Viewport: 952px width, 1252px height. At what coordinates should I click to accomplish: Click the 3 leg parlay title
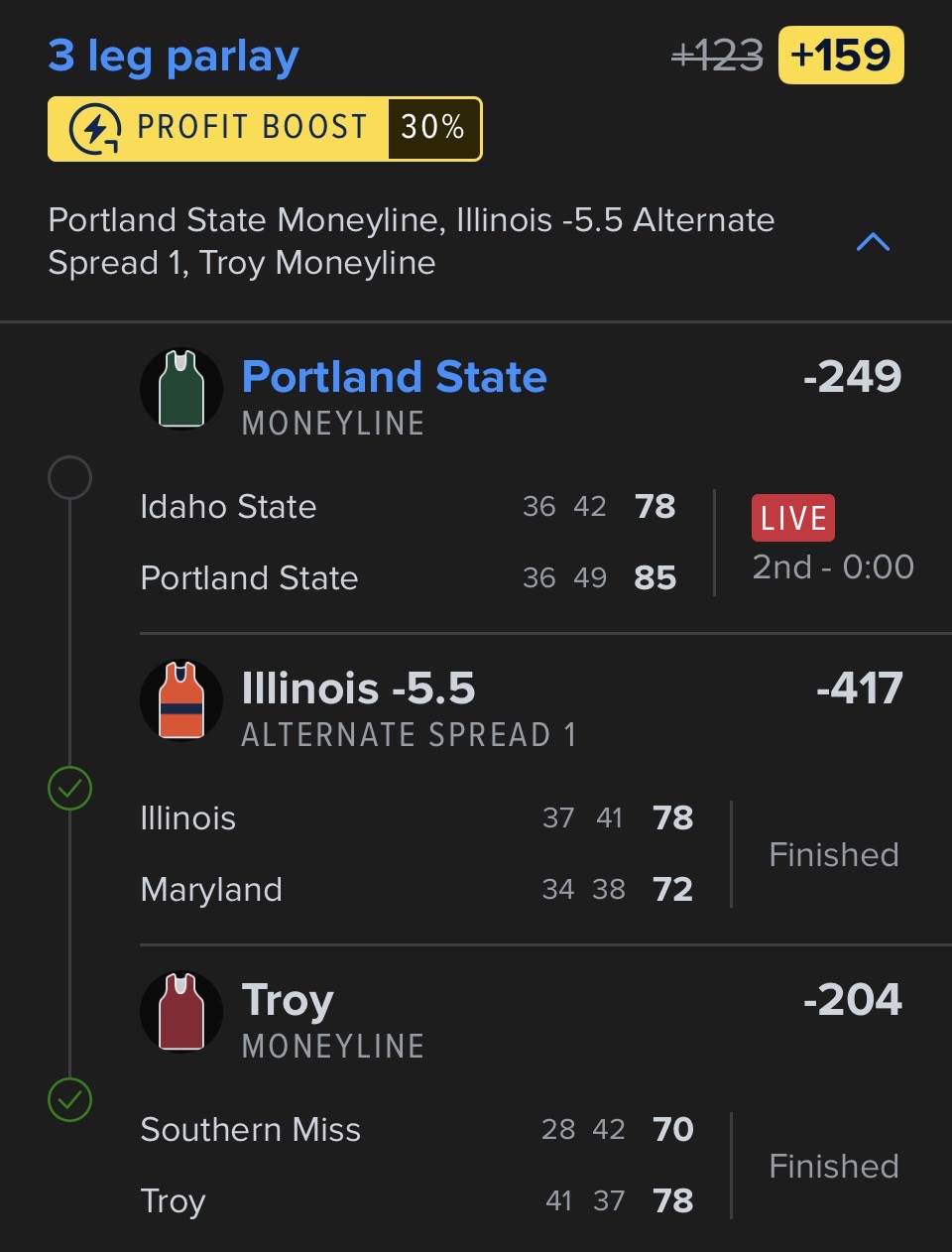point(174,56)
